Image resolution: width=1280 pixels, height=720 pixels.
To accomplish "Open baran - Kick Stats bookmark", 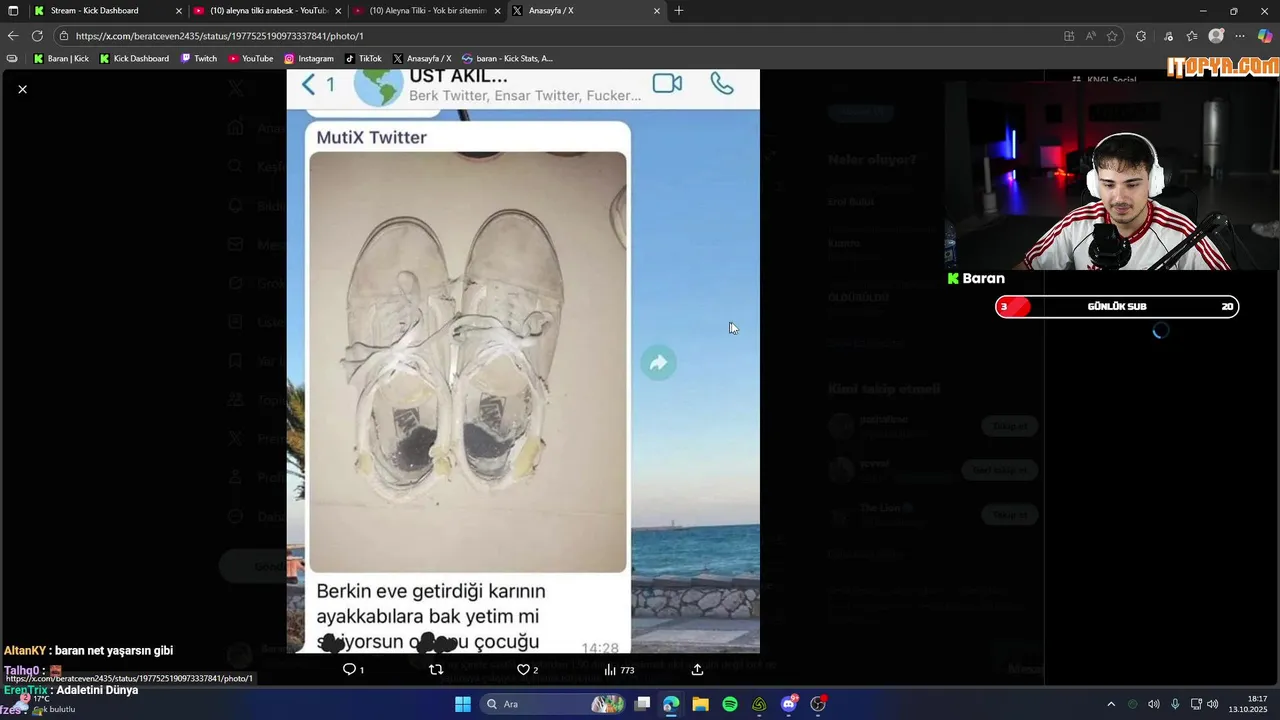I will [x=507, y=58].
